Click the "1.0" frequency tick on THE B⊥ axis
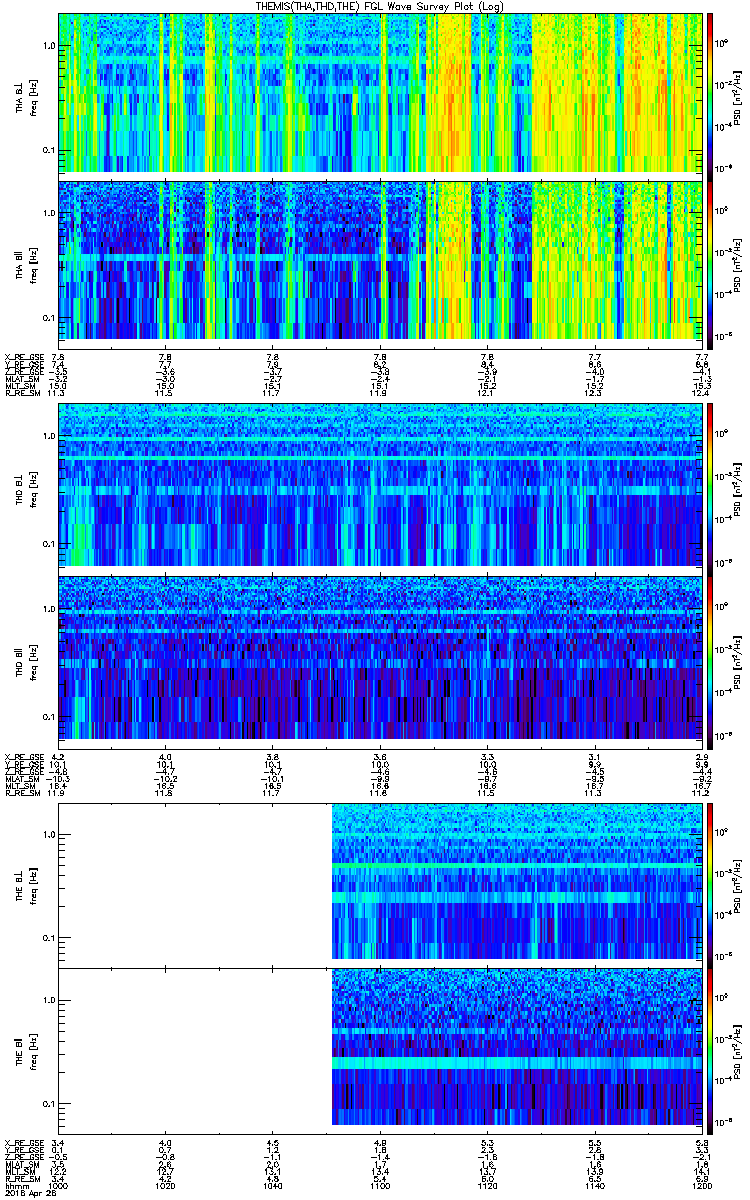Screen dimensions: 750x1200 48,836
